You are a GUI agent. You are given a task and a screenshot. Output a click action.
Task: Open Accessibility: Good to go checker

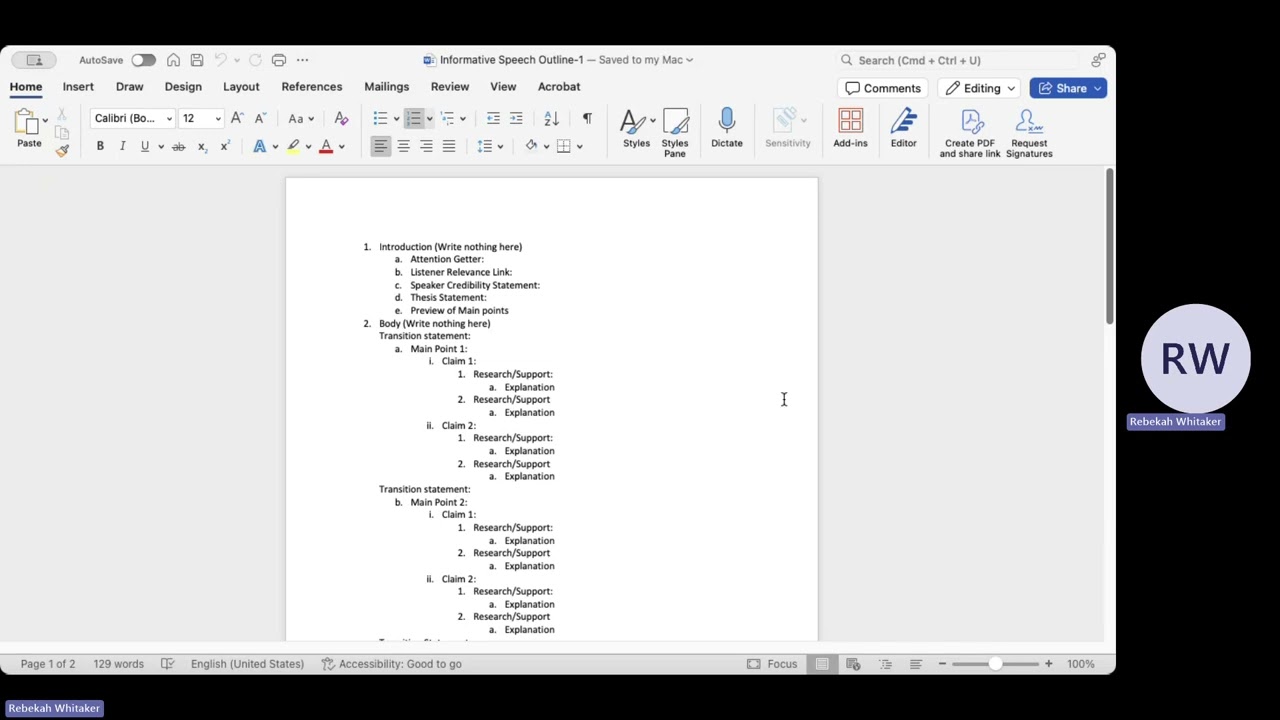tap(391, 664)
